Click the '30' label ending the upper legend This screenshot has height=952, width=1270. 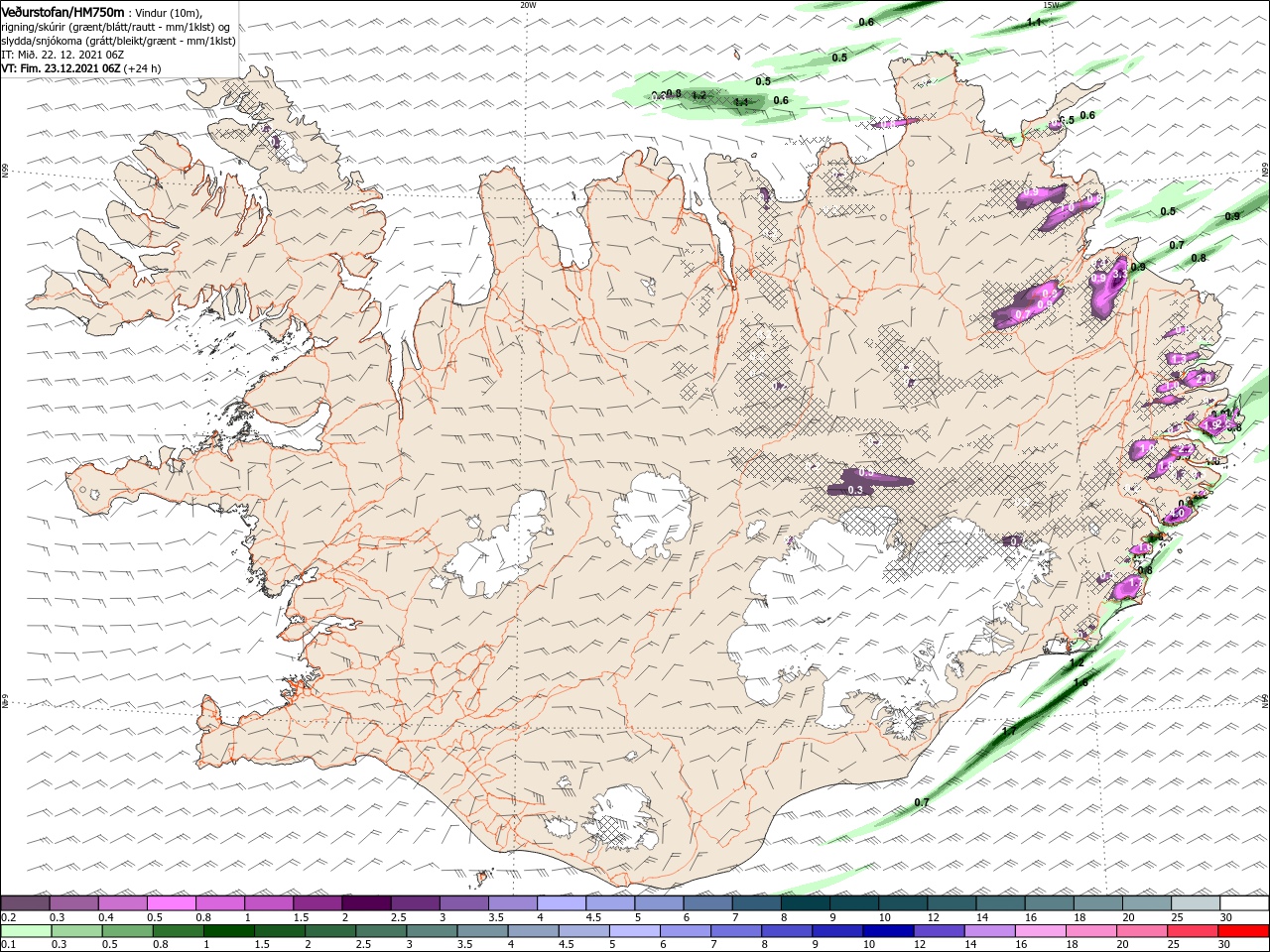1226,916
